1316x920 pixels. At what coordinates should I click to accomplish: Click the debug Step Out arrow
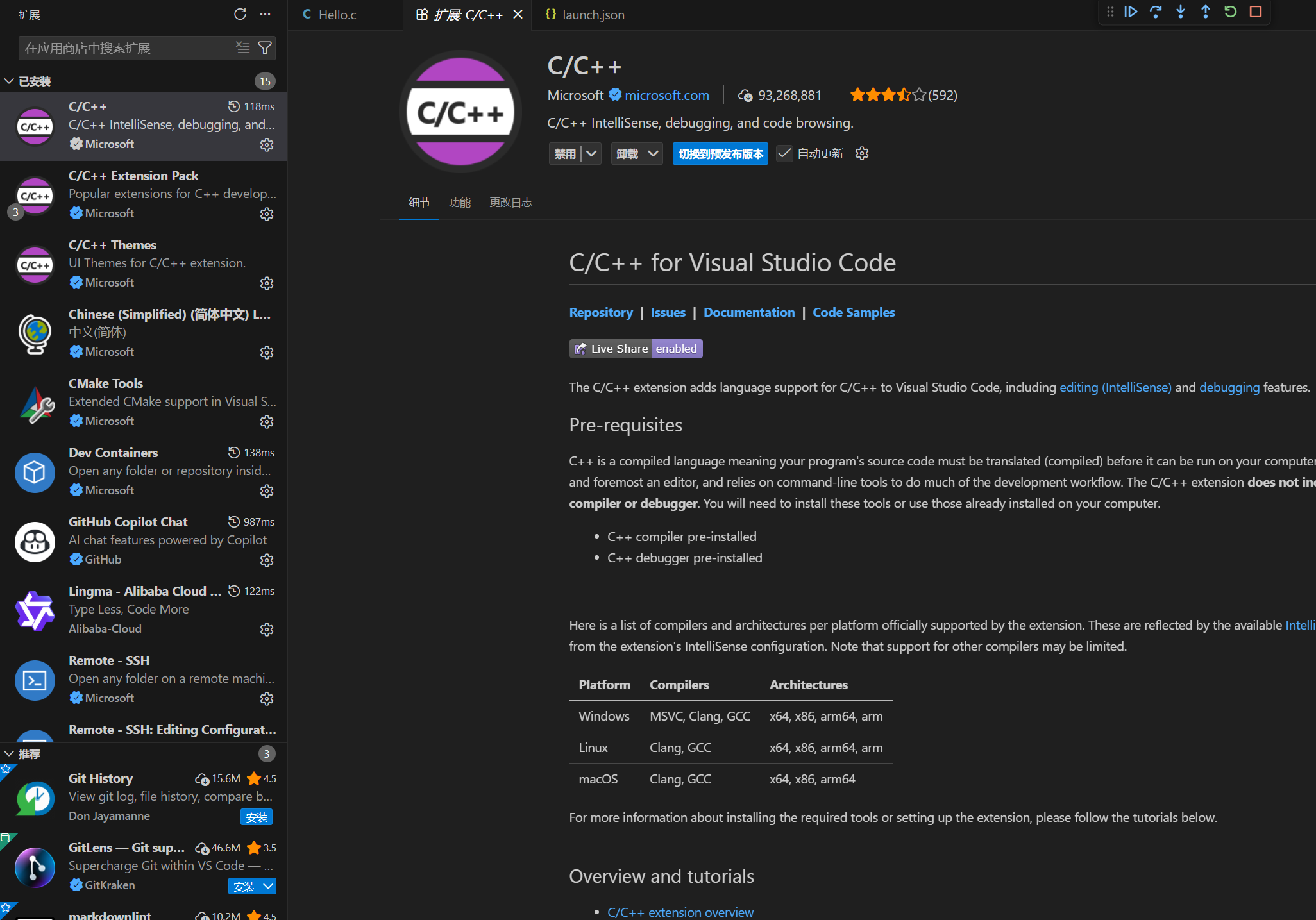point(1206,12)
